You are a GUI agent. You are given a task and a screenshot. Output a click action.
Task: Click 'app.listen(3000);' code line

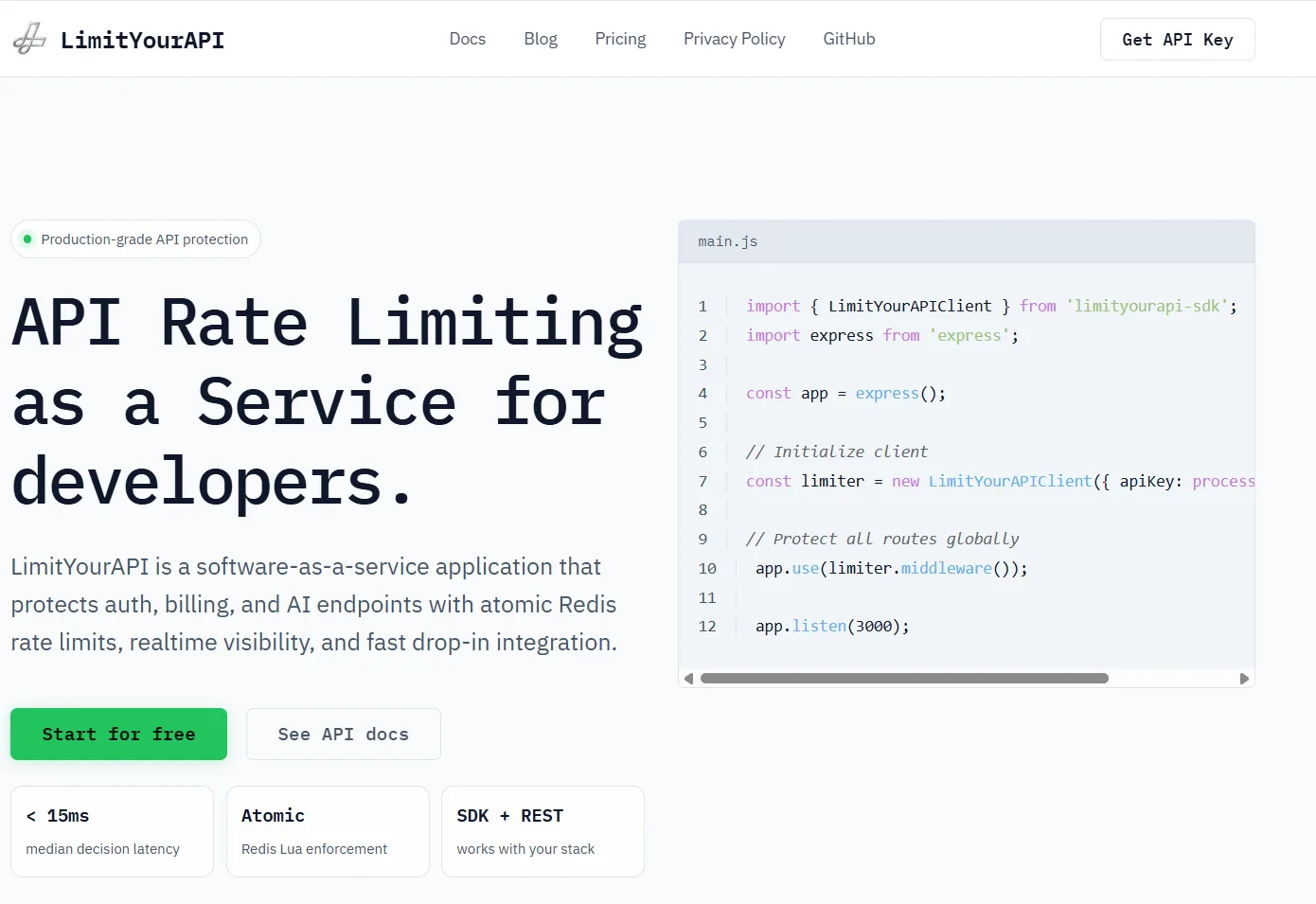coord(832,626)
